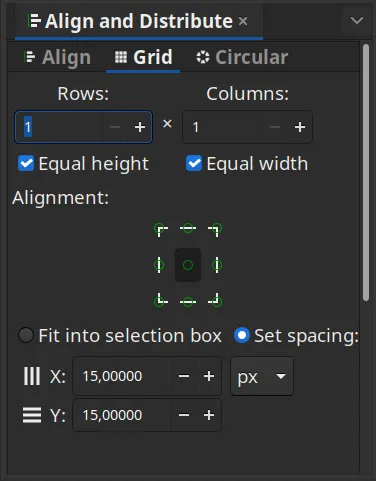Select bottom-right alignment anchor

(x=215, y=300)
